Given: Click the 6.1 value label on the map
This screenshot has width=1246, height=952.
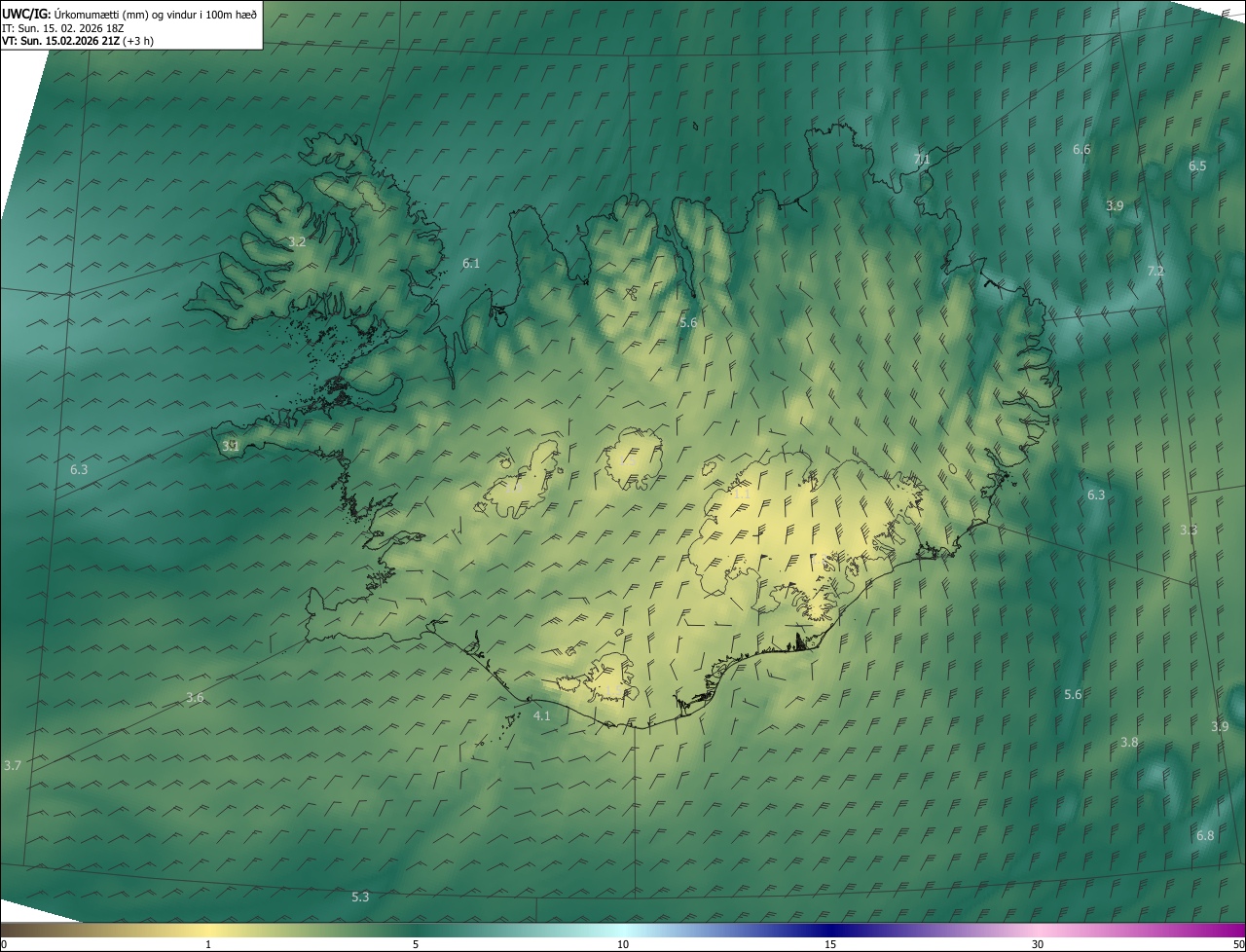Looking at the screenshot, I should click(x=471, y=263).
